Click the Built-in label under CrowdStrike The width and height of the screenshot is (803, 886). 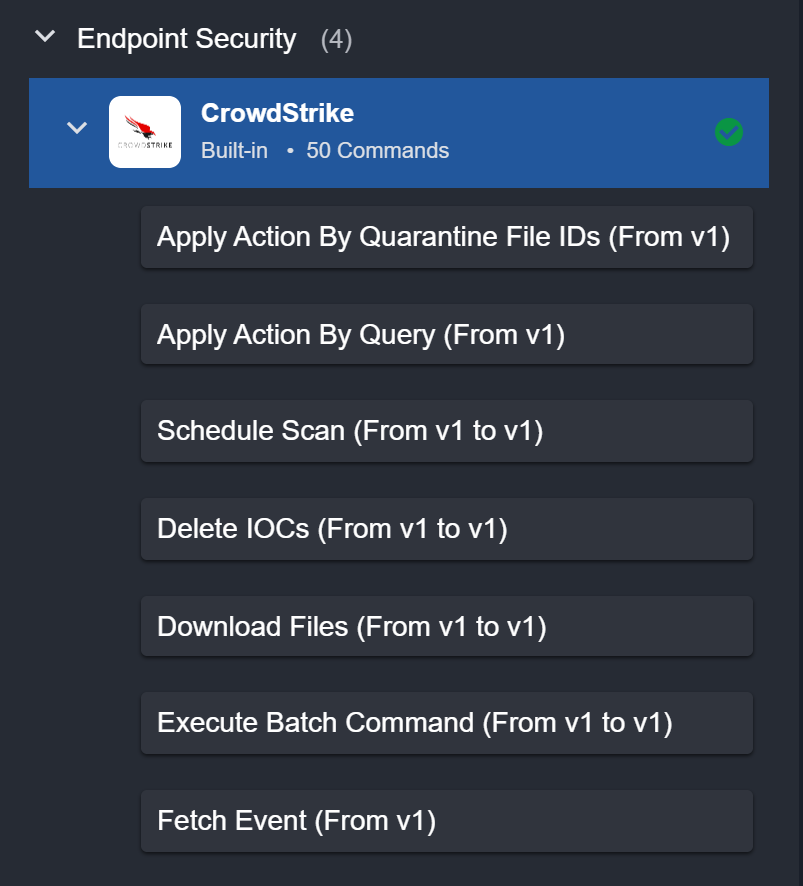234,151
